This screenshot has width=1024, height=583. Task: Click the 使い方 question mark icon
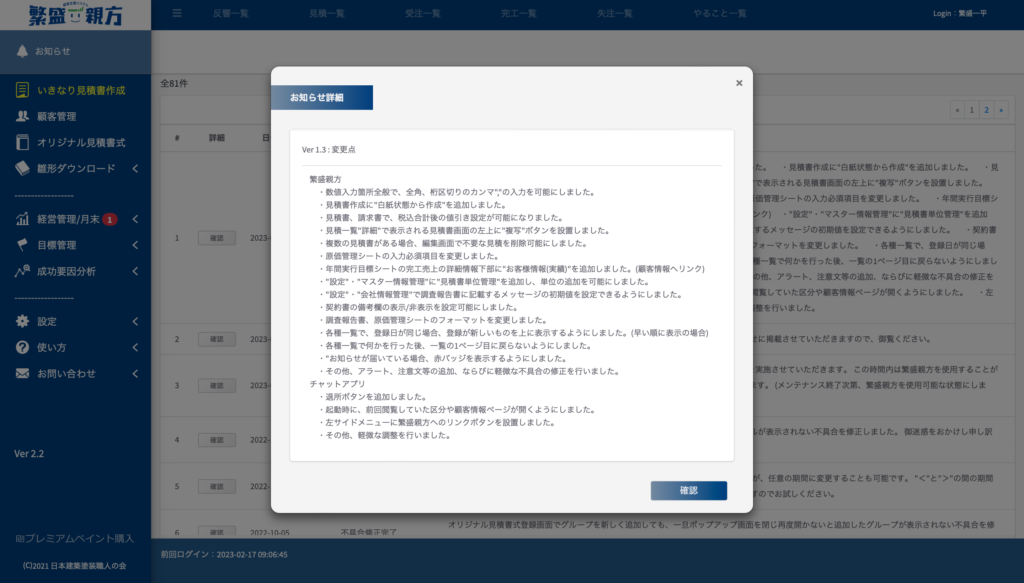pos(22,347)
